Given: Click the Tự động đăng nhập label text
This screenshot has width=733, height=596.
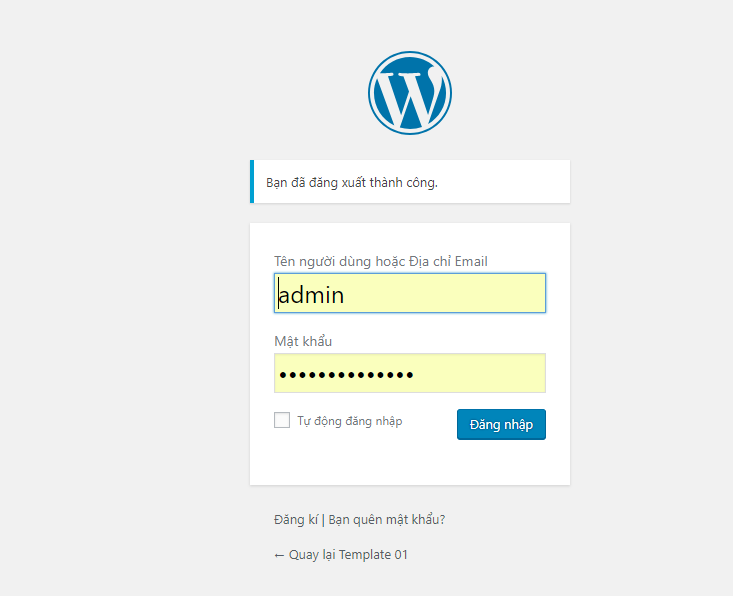Looking at the screenshot, I should click(x=350, y=421).
